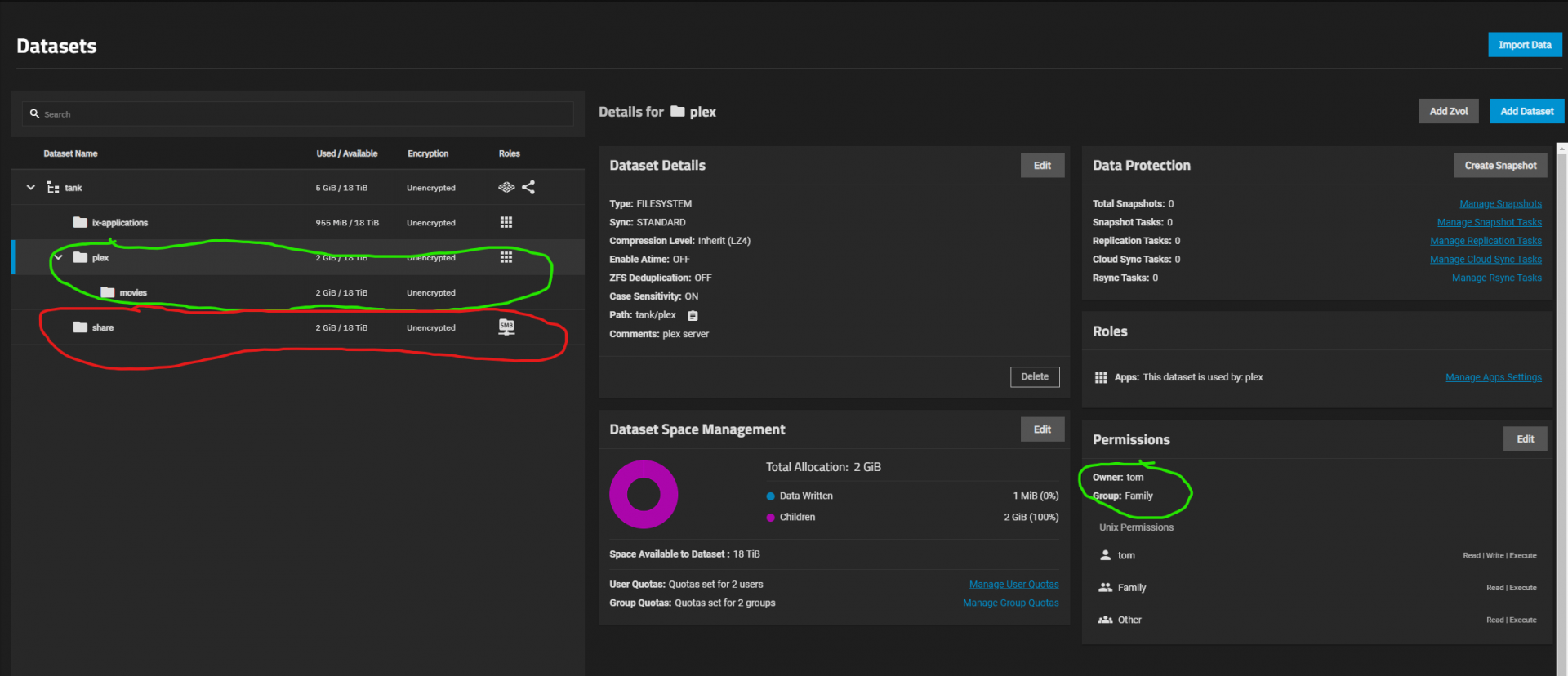Screen dimensions: 1568x676
Task: Collapse the plex dataset chevron
Action: click(x=58, y=257)
